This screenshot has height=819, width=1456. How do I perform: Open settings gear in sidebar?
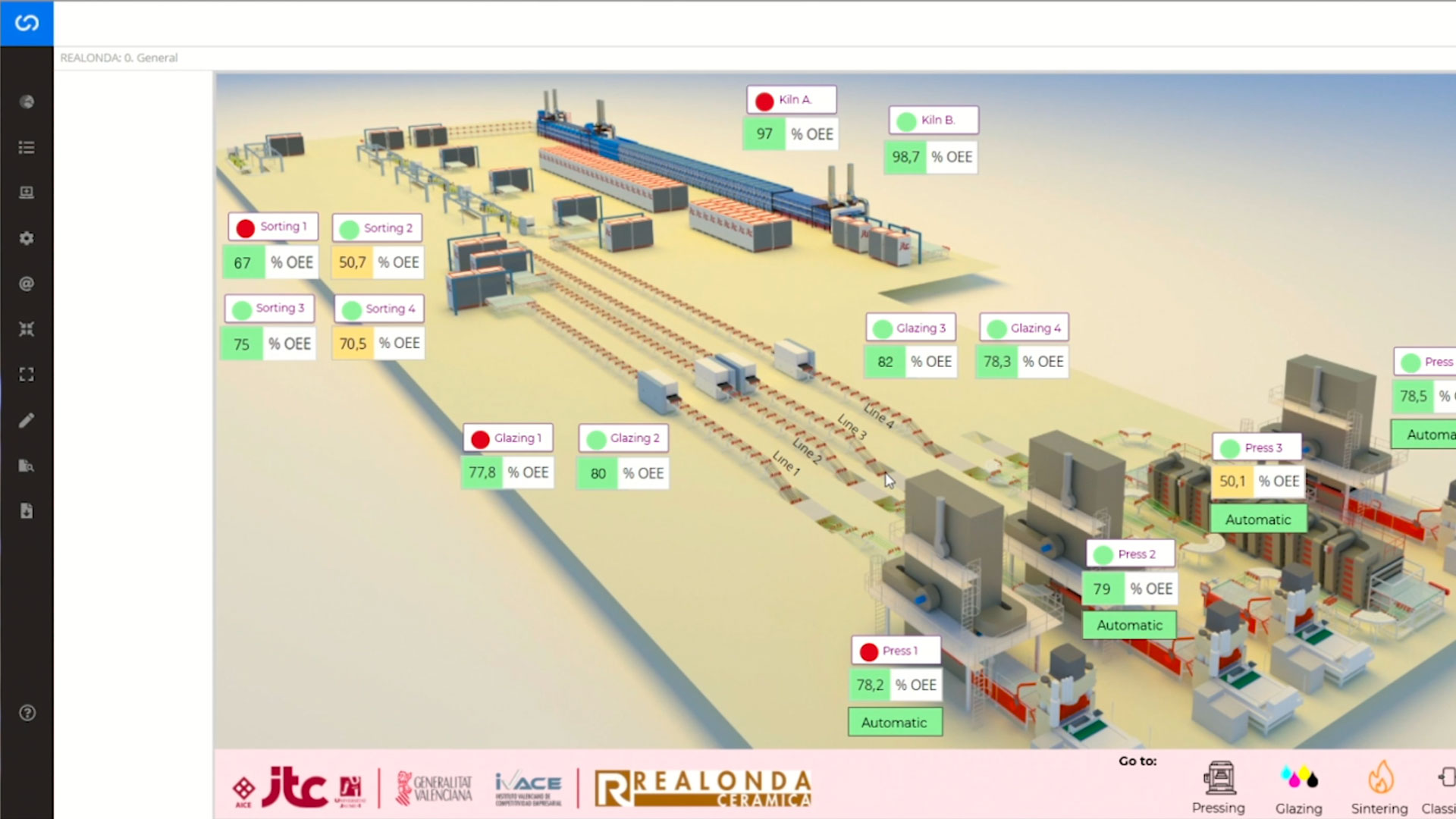pos(27,238)
